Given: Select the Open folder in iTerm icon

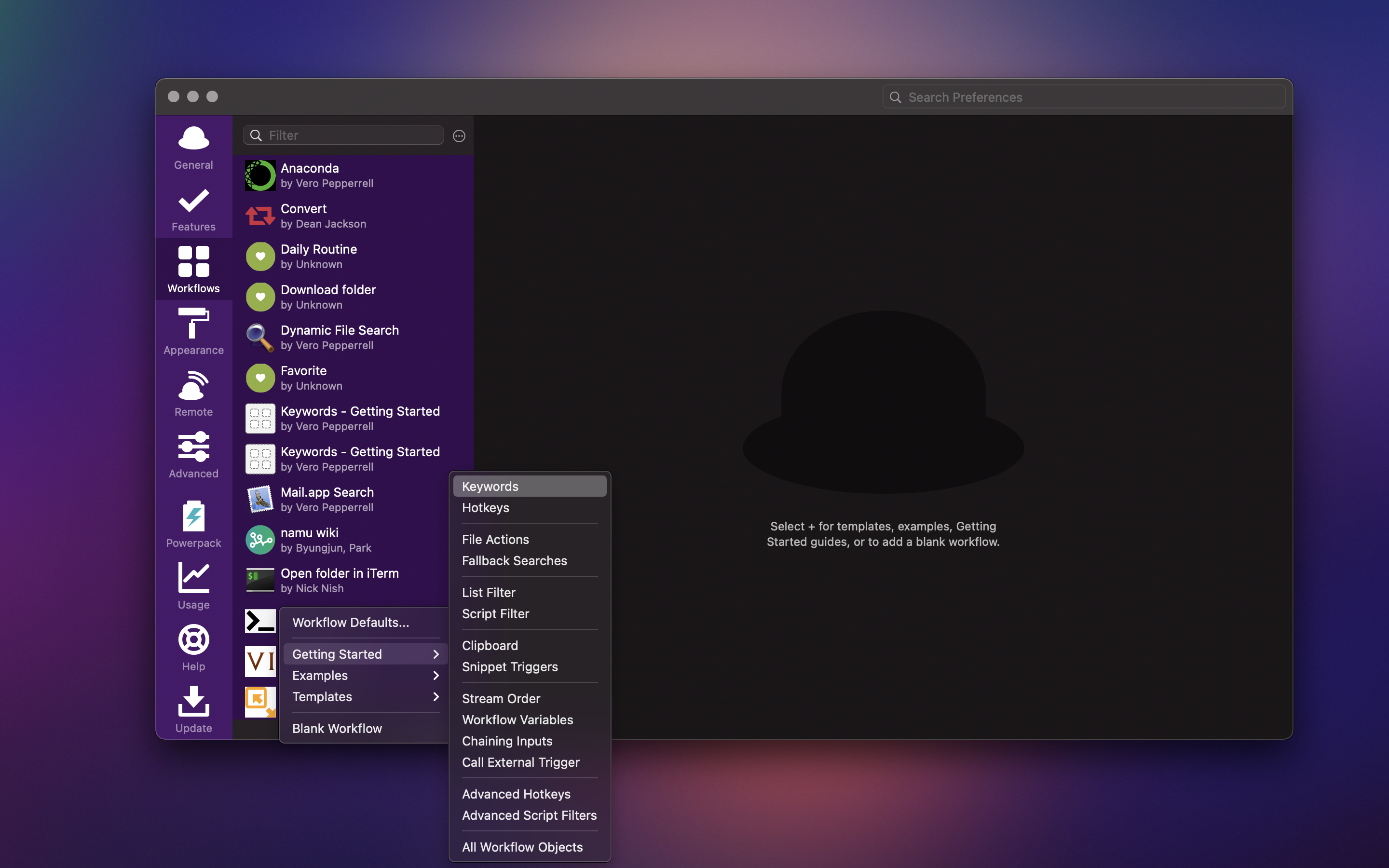Looking at the screenshot, I should (260, 581).
